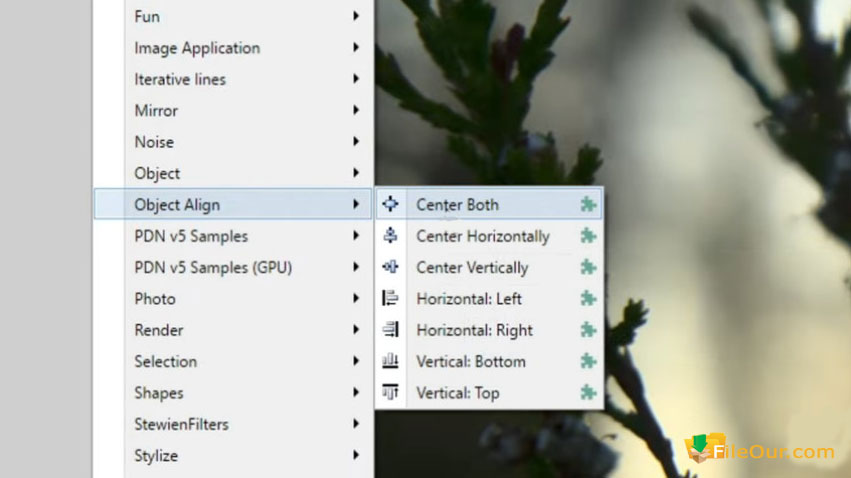This screenshot has height=478, width=851.
Task: Click the Center Vertically alignment icon
Action: [x=390, y=267]
